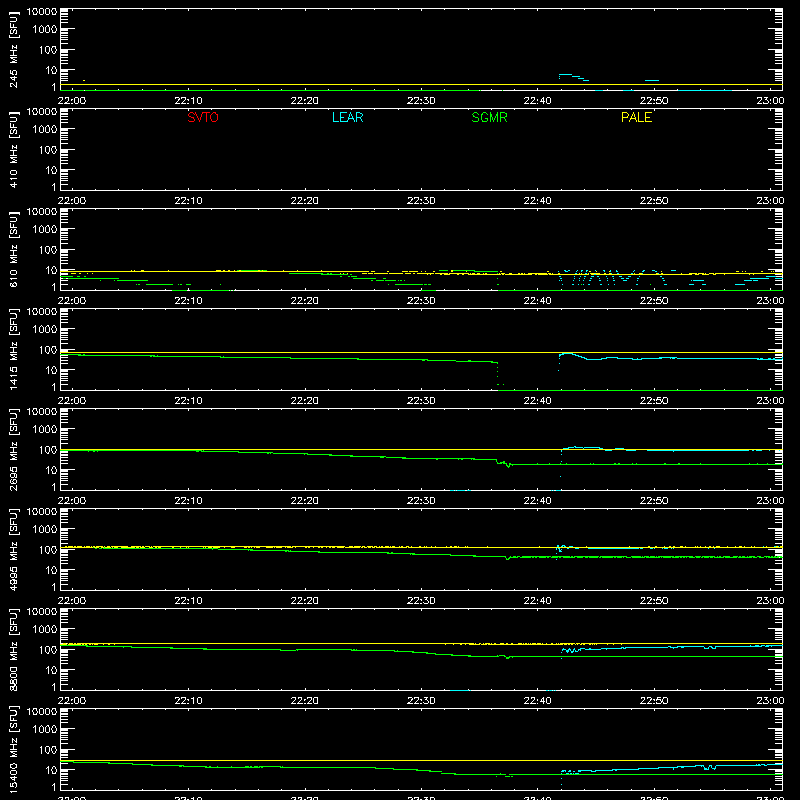Click 22:10 tick below the 245 MHz plot
The image size is (800, 800).
click(188, 101)
